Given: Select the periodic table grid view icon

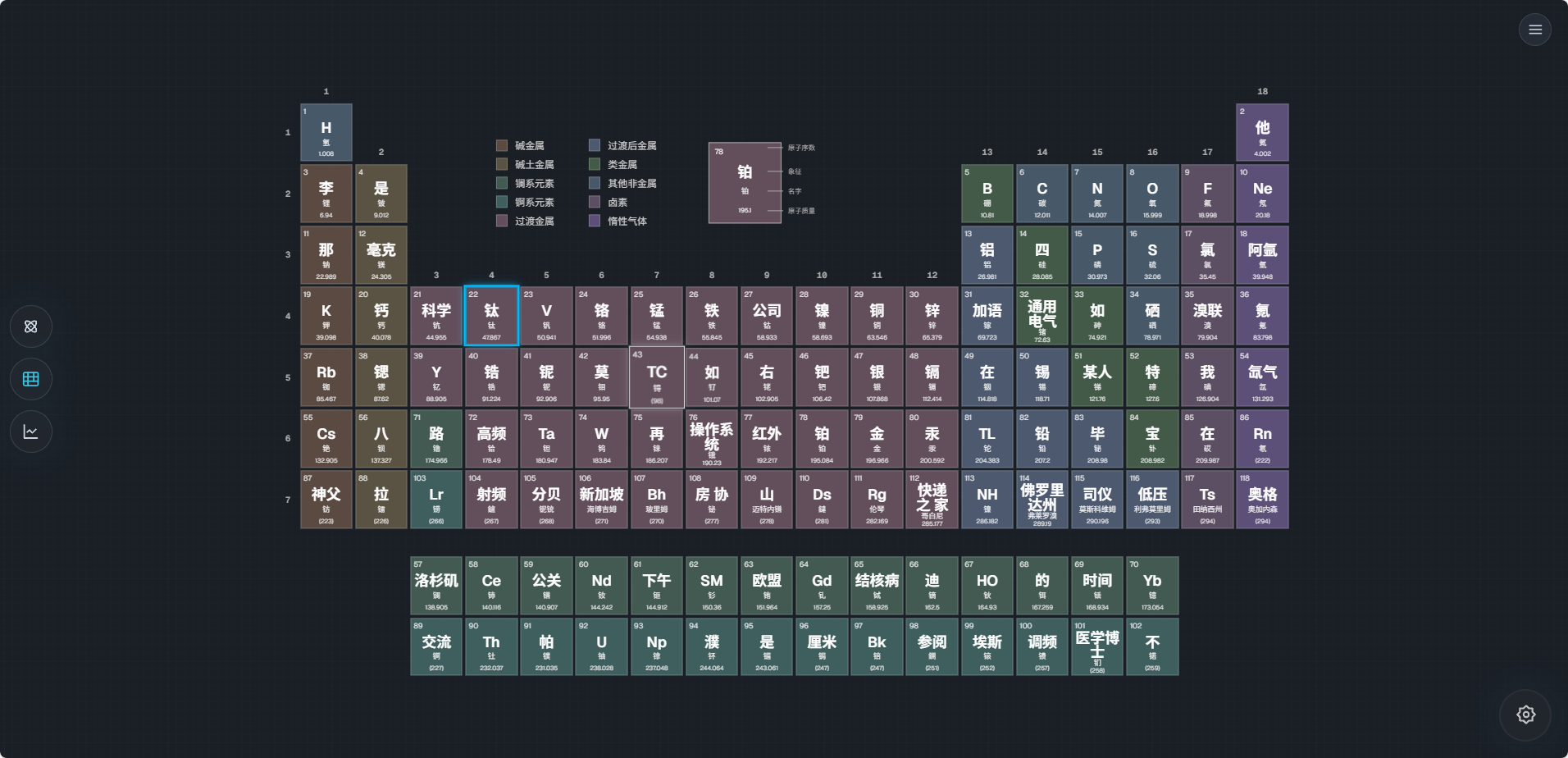Looking at the screenshot, I should pyautogui.click(x=31, y=379).
